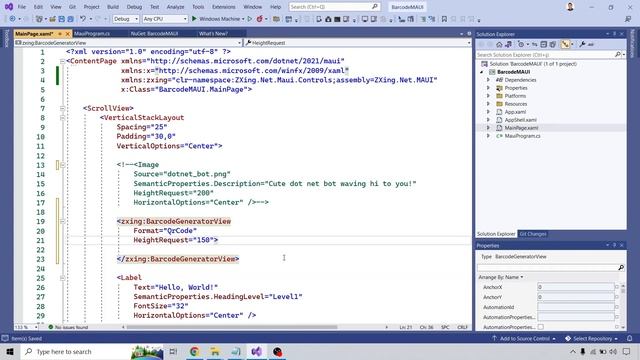The height and width of the screenshot is (360, 640).
Task: Click Select Repository in status bar
Action: [591, 338]
